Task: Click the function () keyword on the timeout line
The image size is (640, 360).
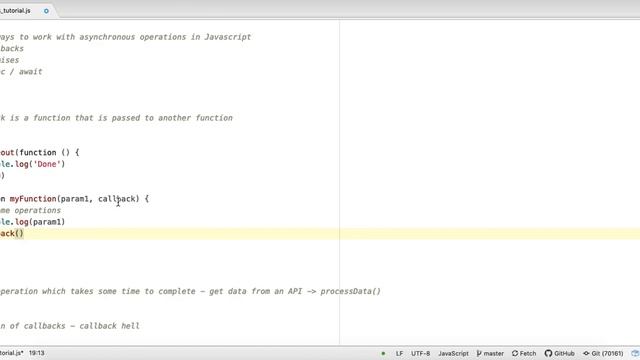Action: (44, 153)
